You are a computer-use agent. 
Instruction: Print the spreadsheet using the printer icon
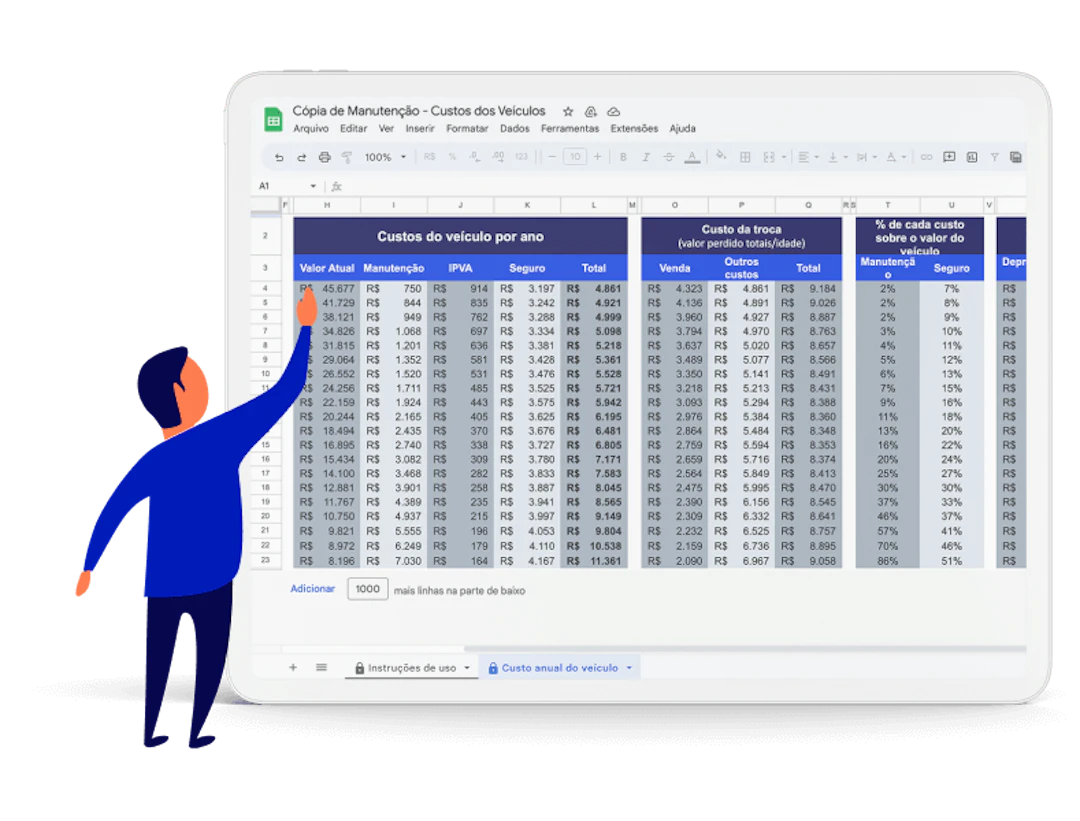pyautogui.click(x=324, y=157)
